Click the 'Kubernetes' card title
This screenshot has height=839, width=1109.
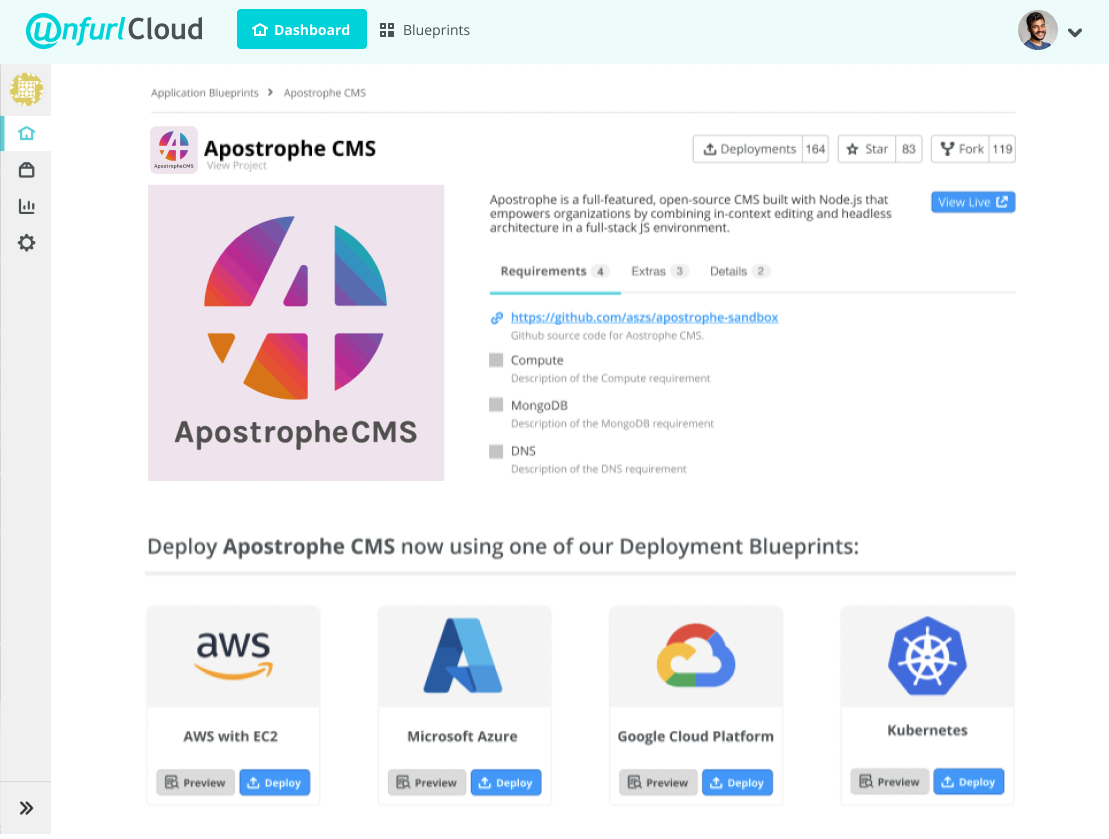pyautogui.click(x=927, y=731)
